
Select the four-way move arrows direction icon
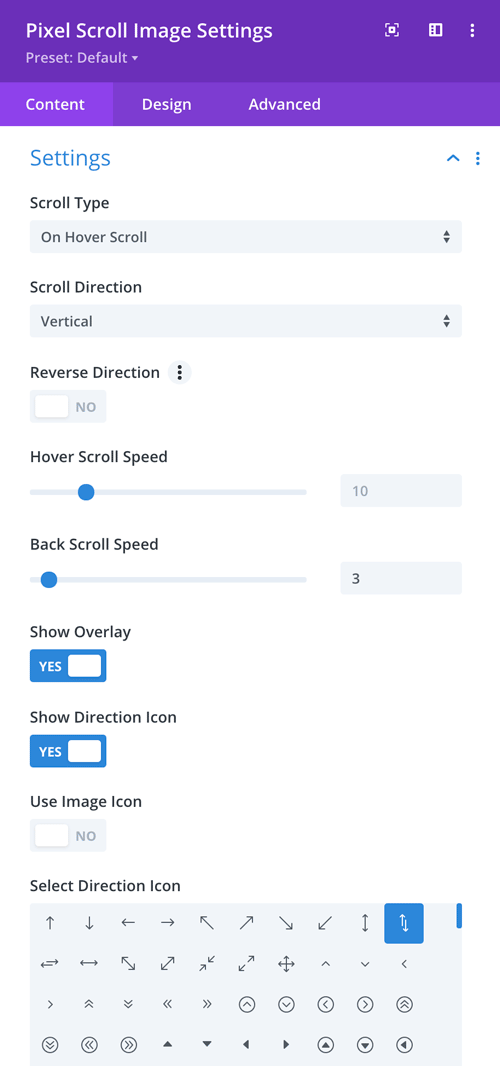[x=286, y=963]
